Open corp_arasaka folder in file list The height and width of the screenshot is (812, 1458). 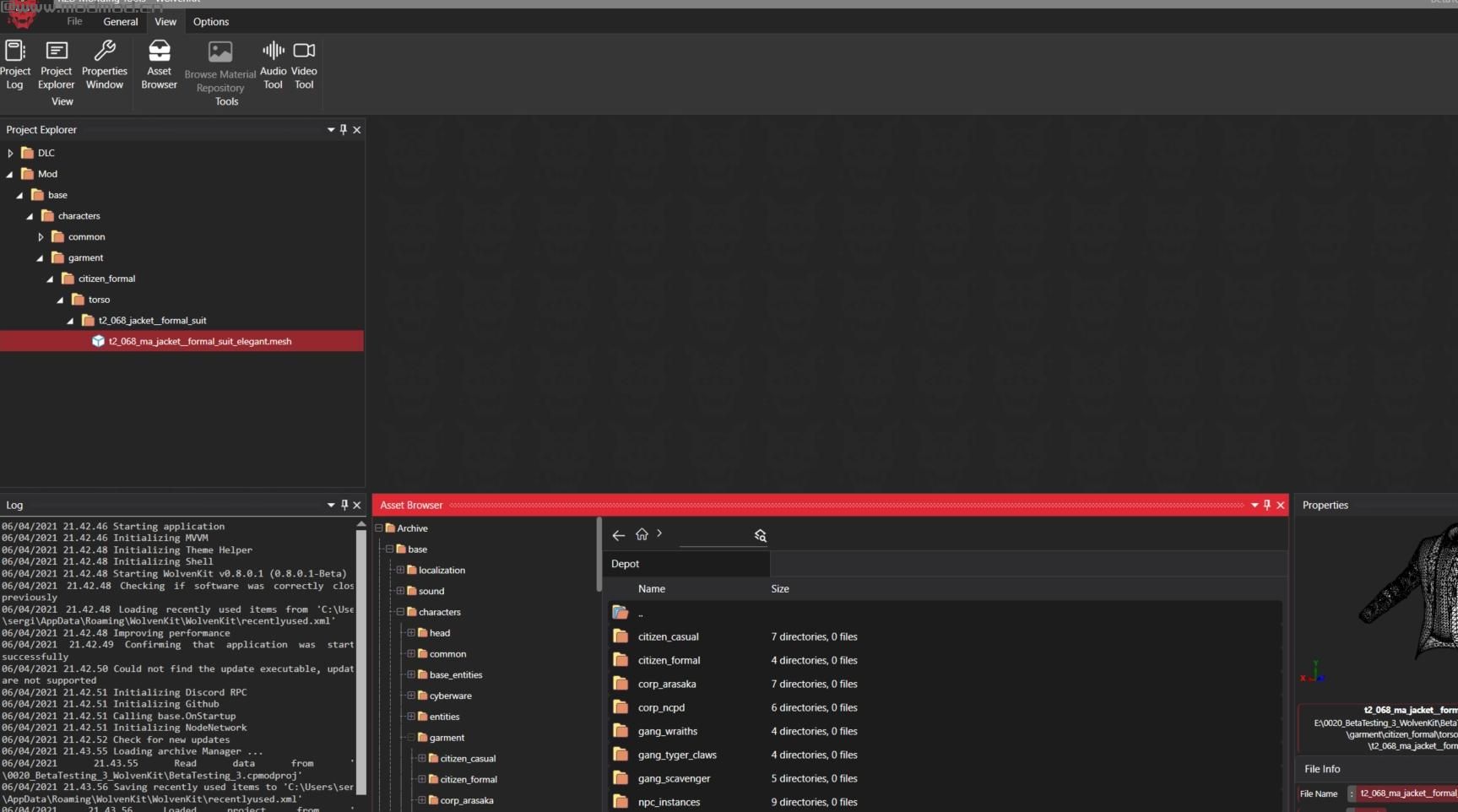(x=667, y=684)
